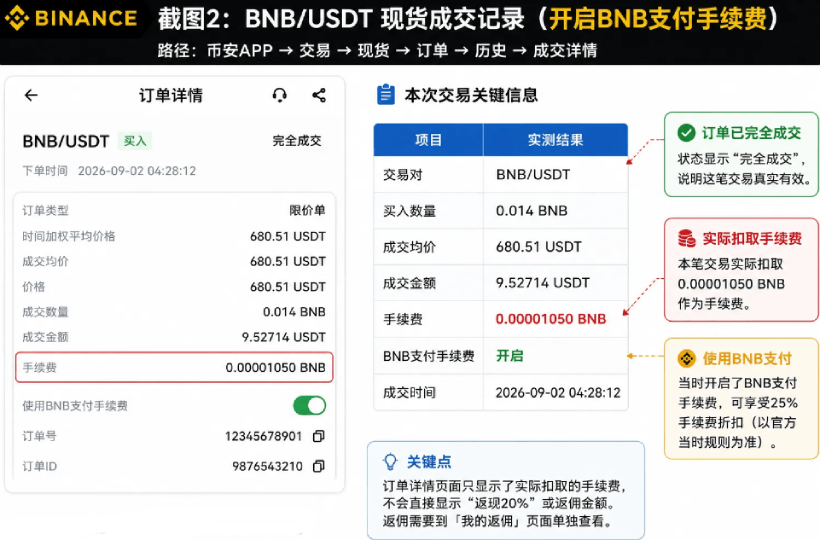Image resolution: width=820 pixels, height=540 pixels.
Task: Click the 项目 table column header
Action: point(428,140)
